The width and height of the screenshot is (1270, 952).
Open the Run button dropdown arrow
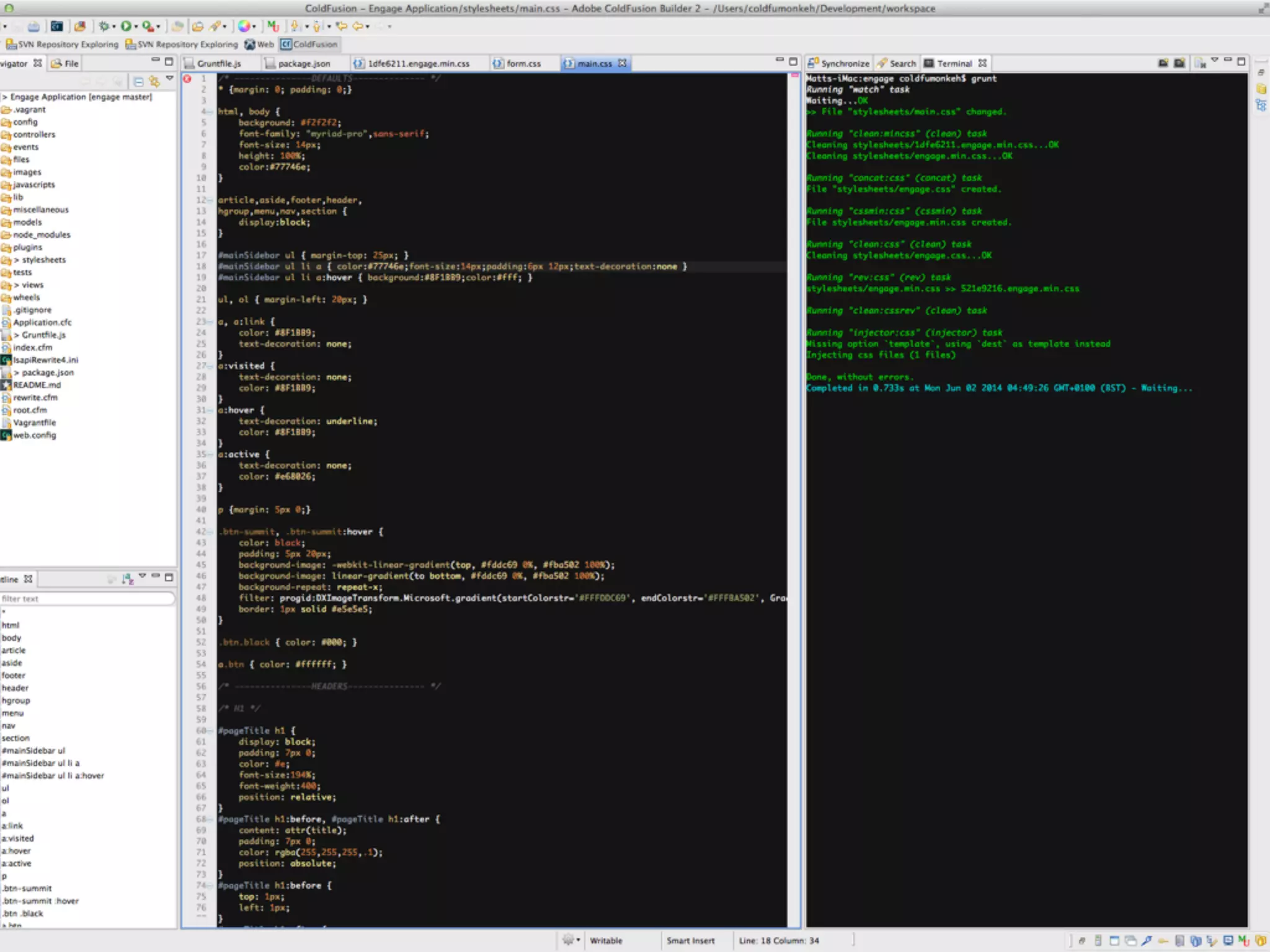136,27
